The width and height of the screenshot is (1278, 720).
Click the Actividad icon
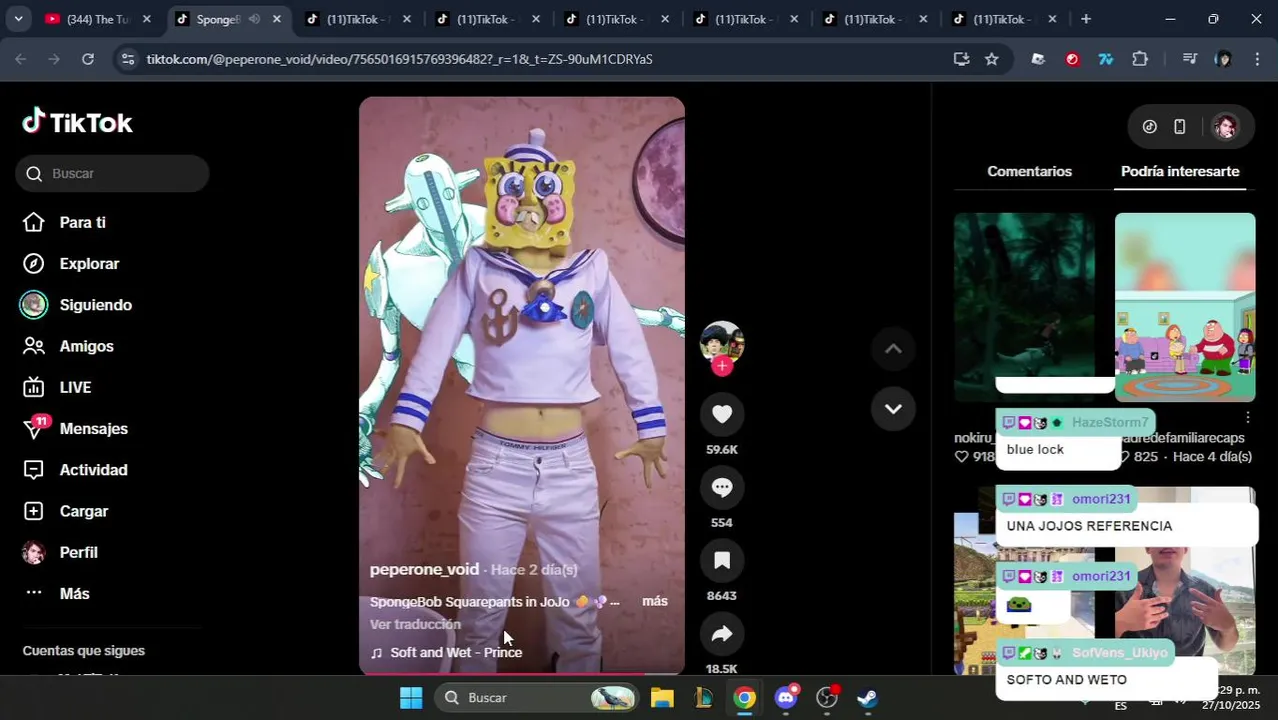point(34,470)
